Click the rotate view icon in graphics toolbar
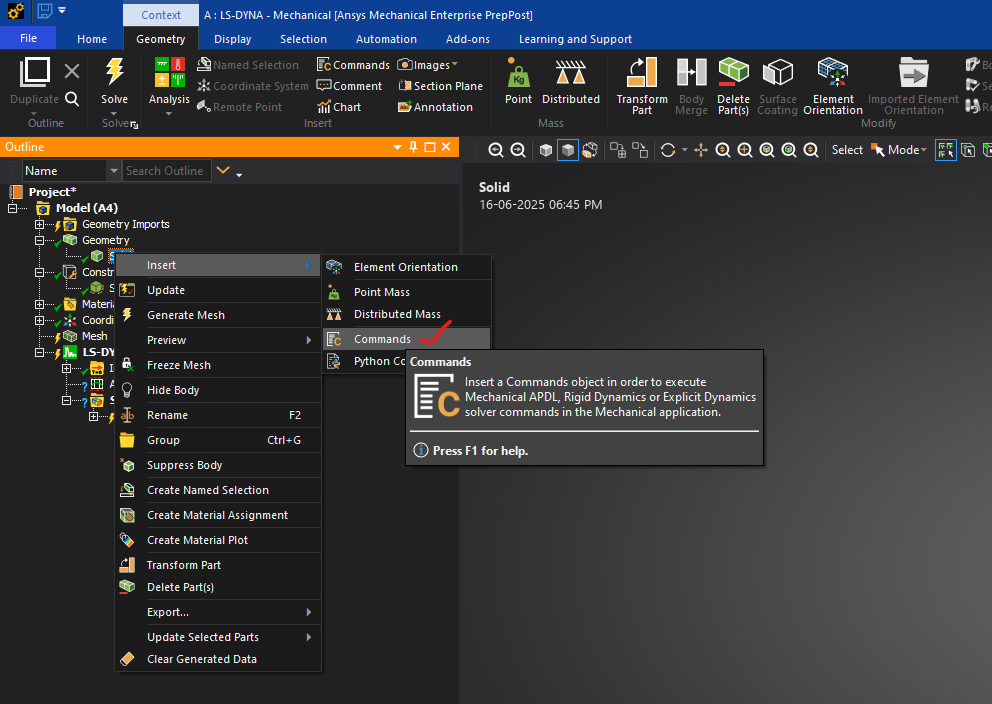The height and width of the screenshot is (704, 992). (x=667, y=150)
